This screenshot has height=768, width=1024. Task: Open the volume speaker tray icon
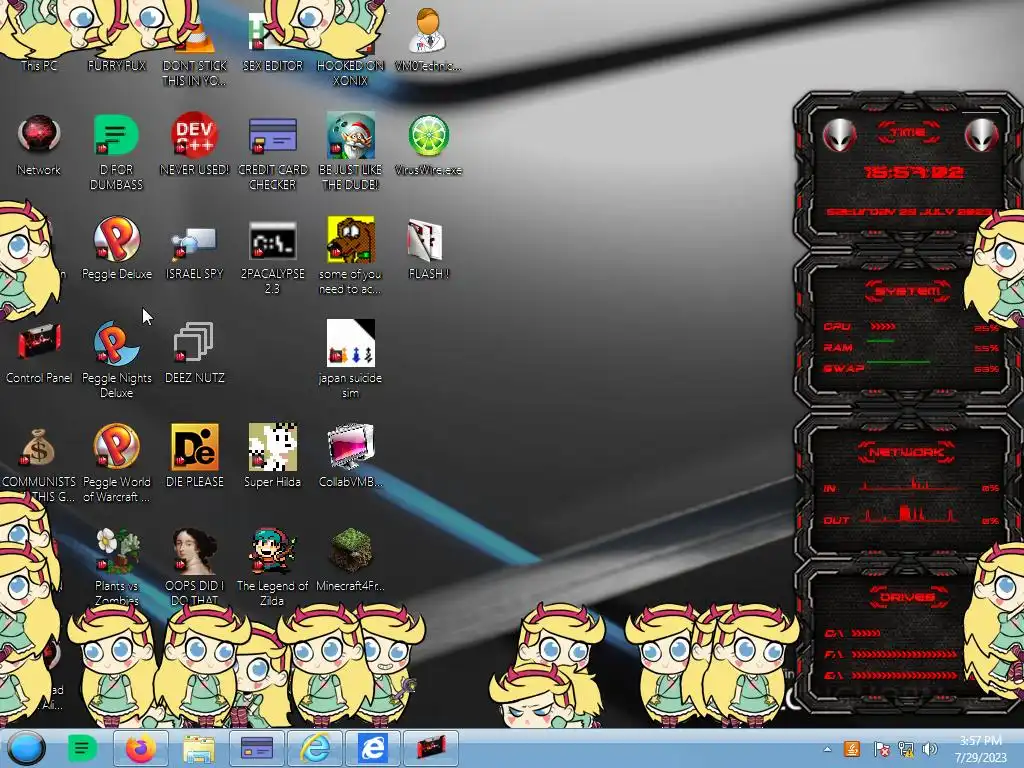point(930,749)
